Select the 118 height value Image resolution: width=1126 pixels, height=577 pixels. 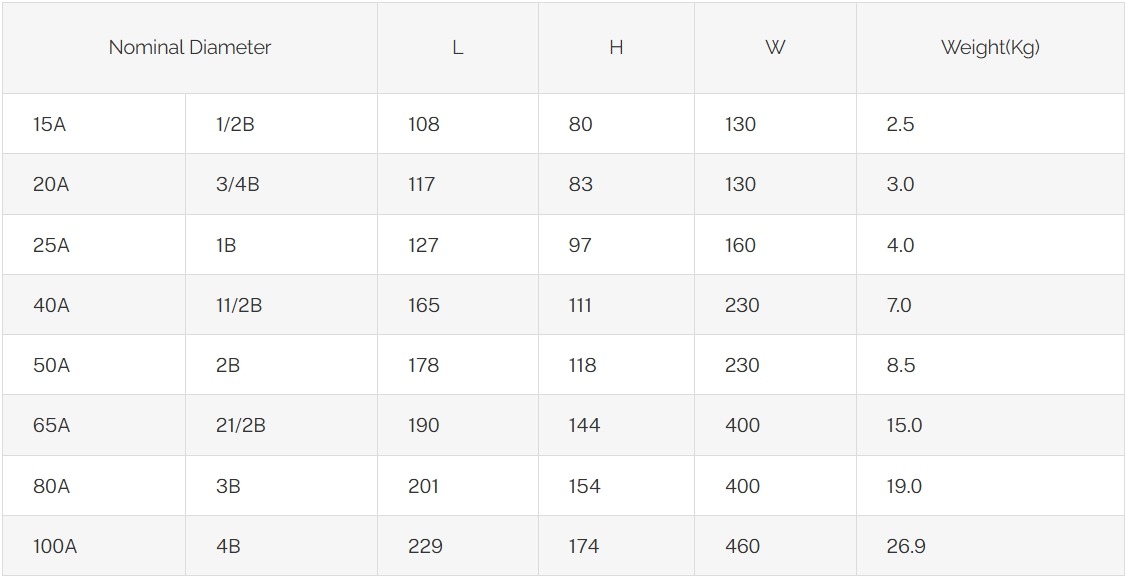[x=582, y=366]
